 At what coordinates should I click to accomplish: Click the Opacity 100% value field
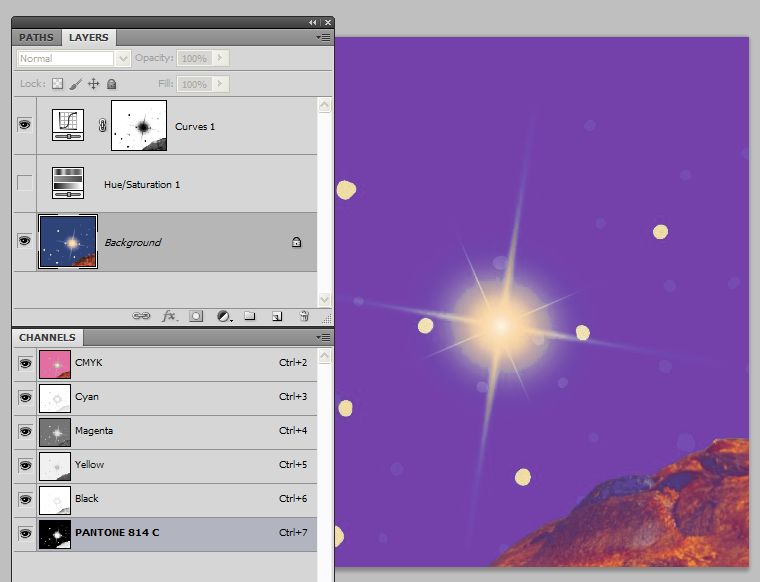click(x=194, y=58)
